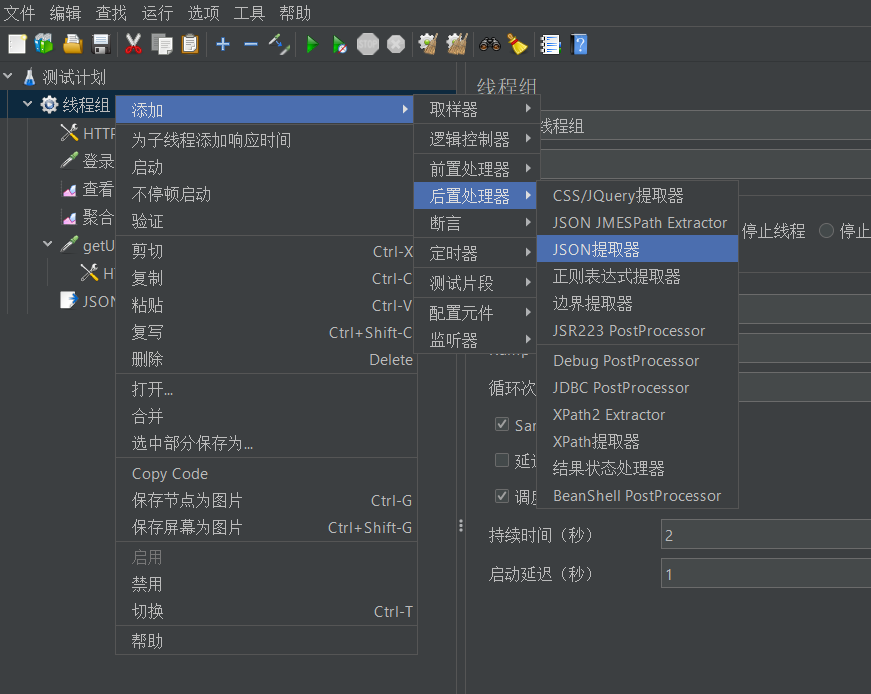
Task: Choose XPath提取器 from the submenu
Action: 637,441
